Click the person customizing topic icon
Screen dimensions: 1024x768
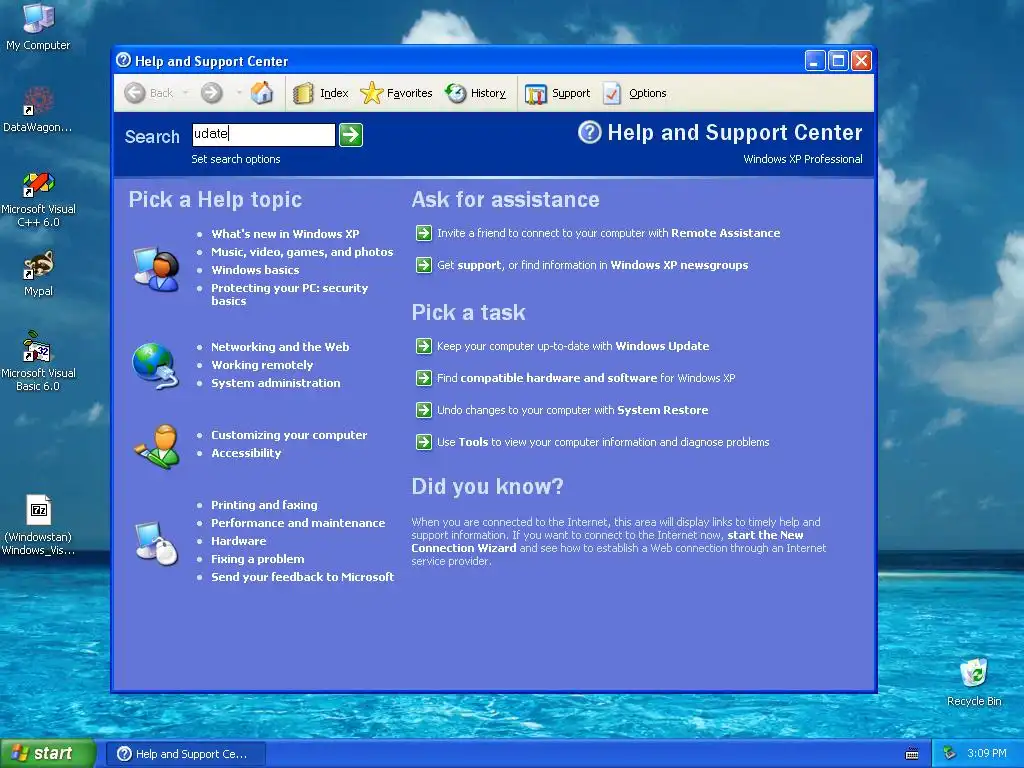tap(157, 446)
